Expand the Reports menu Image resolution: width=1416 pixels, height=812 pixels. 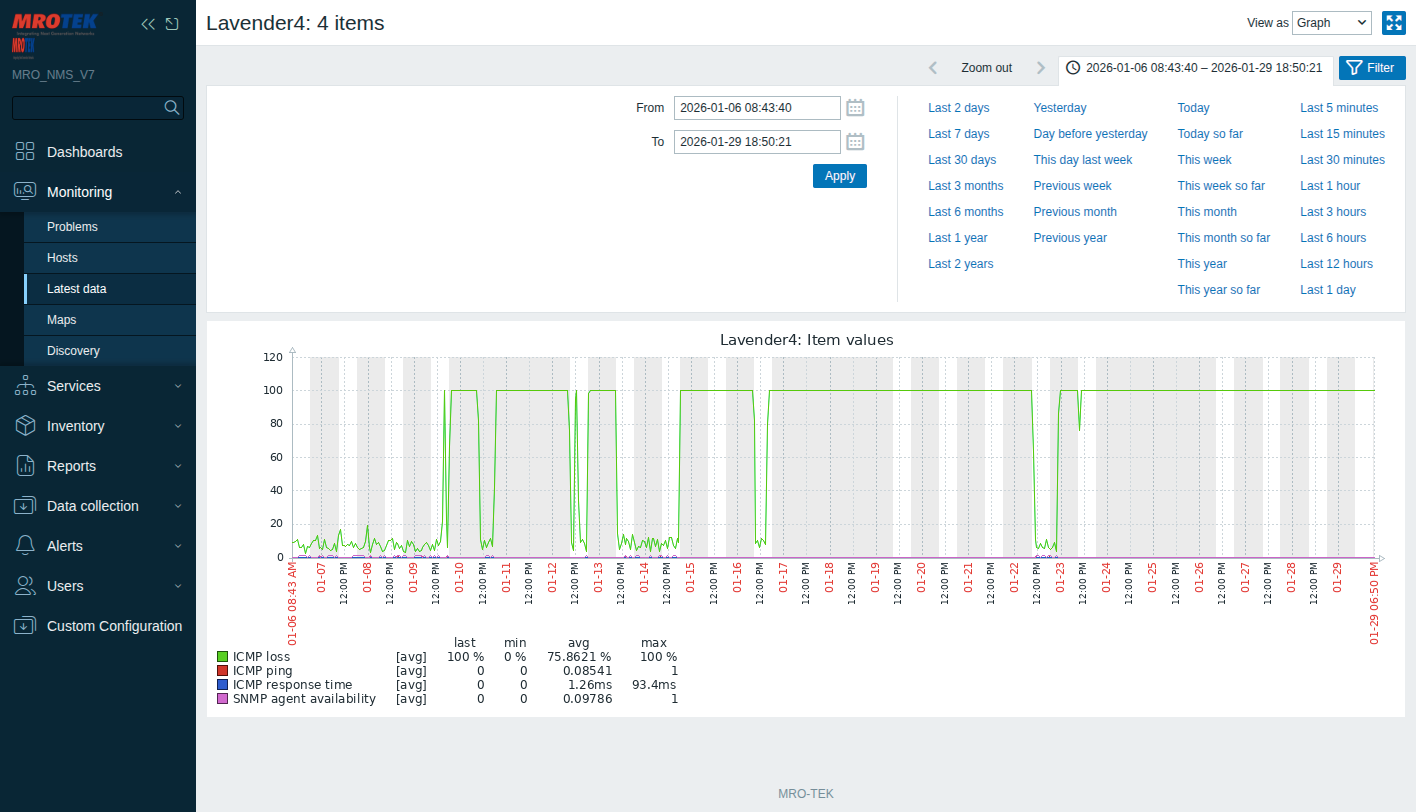tap(98, 466)
